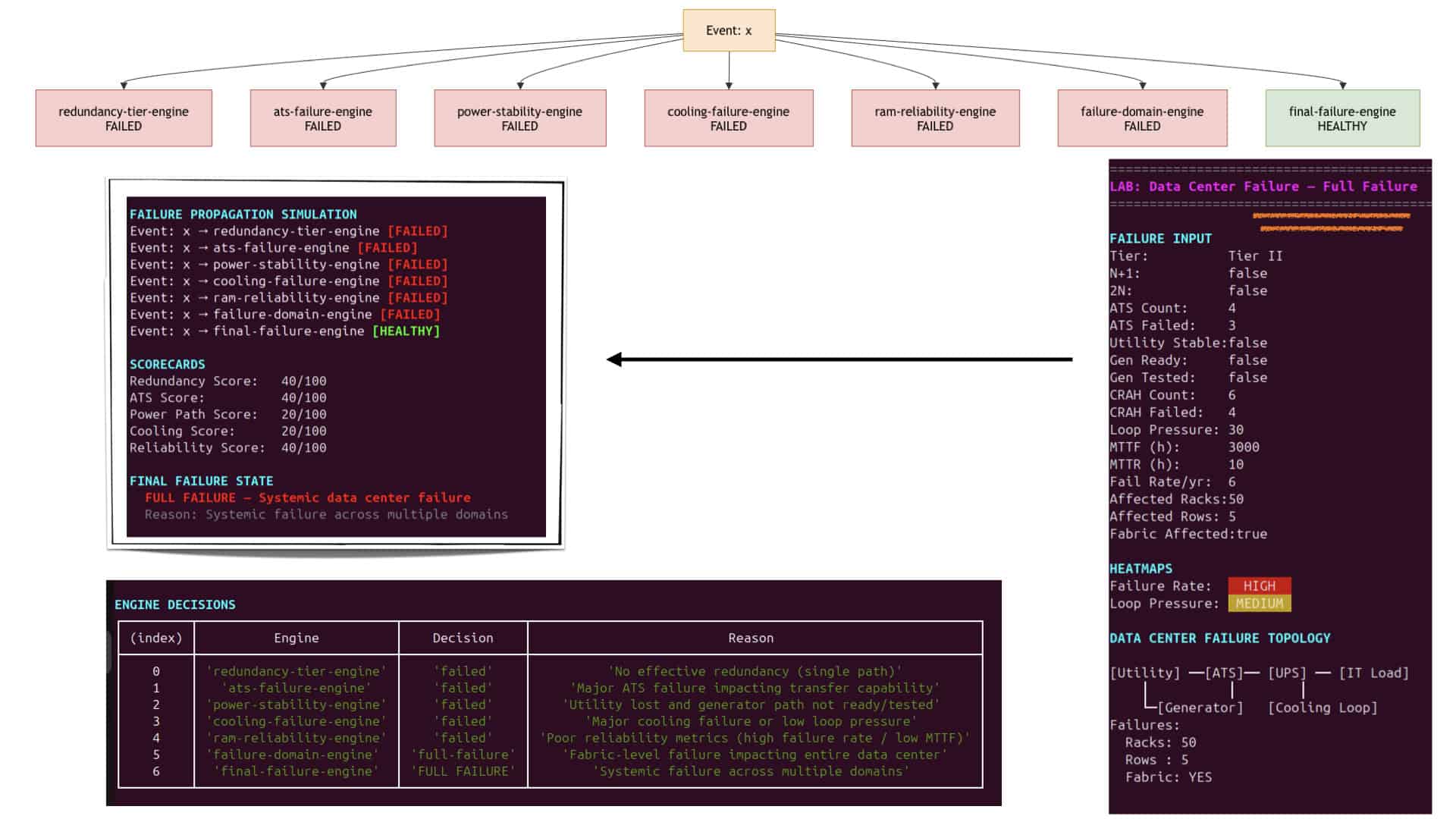This screenshot has width=1456, height=819.
Task: Click the large left-pointing black arrow
Action: 839,359
